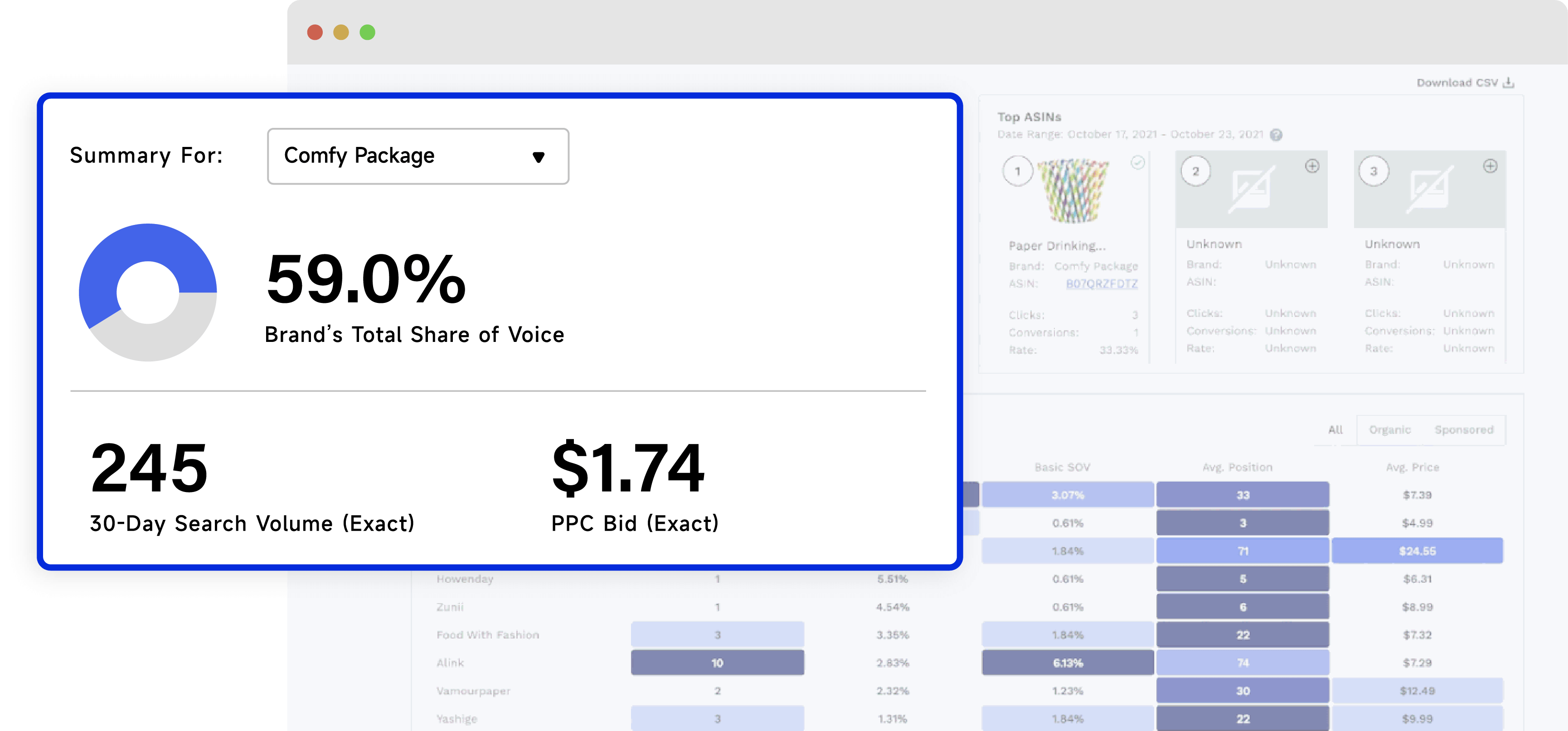1568x731 pixels.
Task: Open the Comfy Package summary dropdown
Action: pyautogui.click(x=417, y=156)
